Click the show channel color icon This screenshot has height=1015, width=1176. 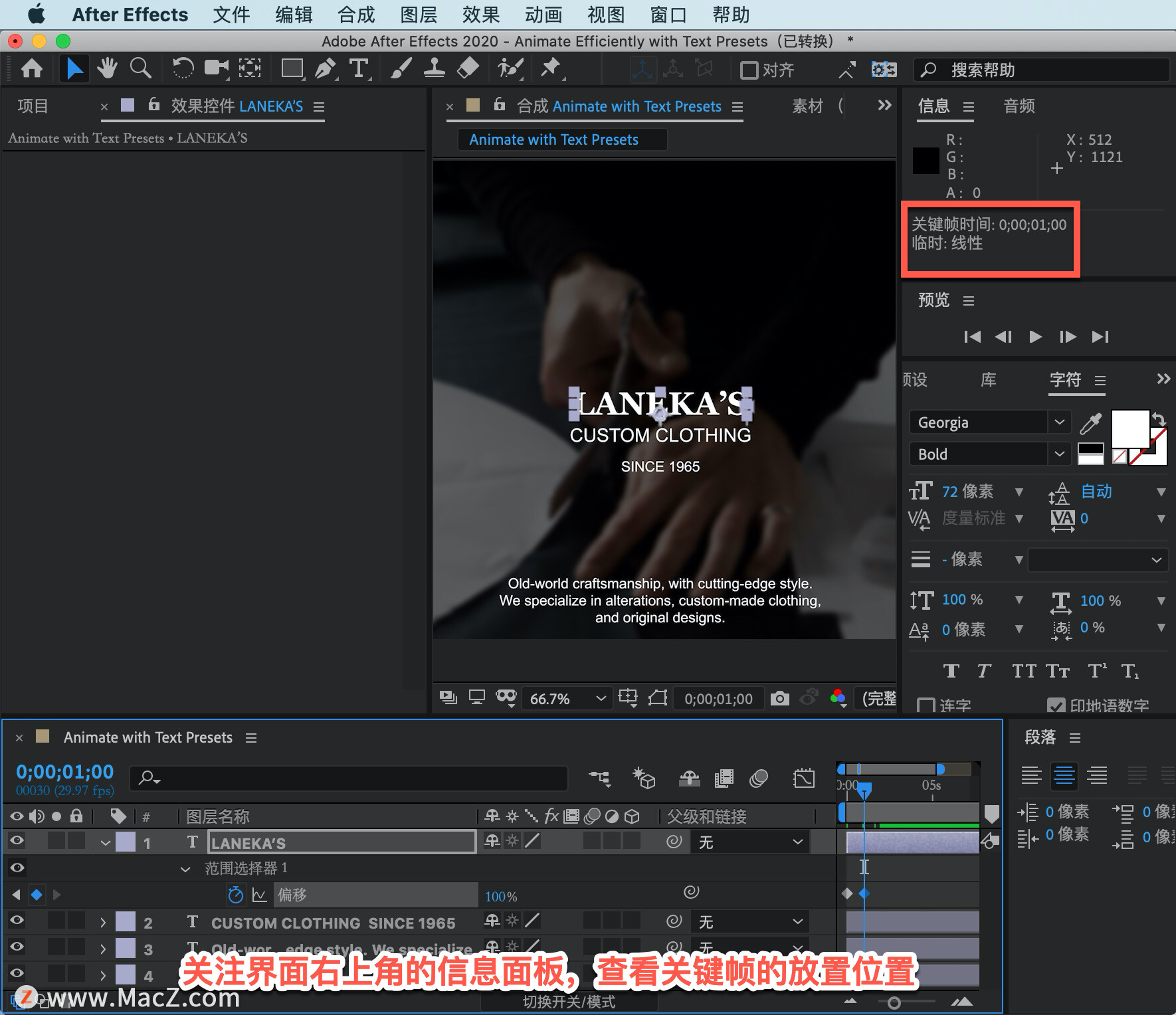click(838, 697)
